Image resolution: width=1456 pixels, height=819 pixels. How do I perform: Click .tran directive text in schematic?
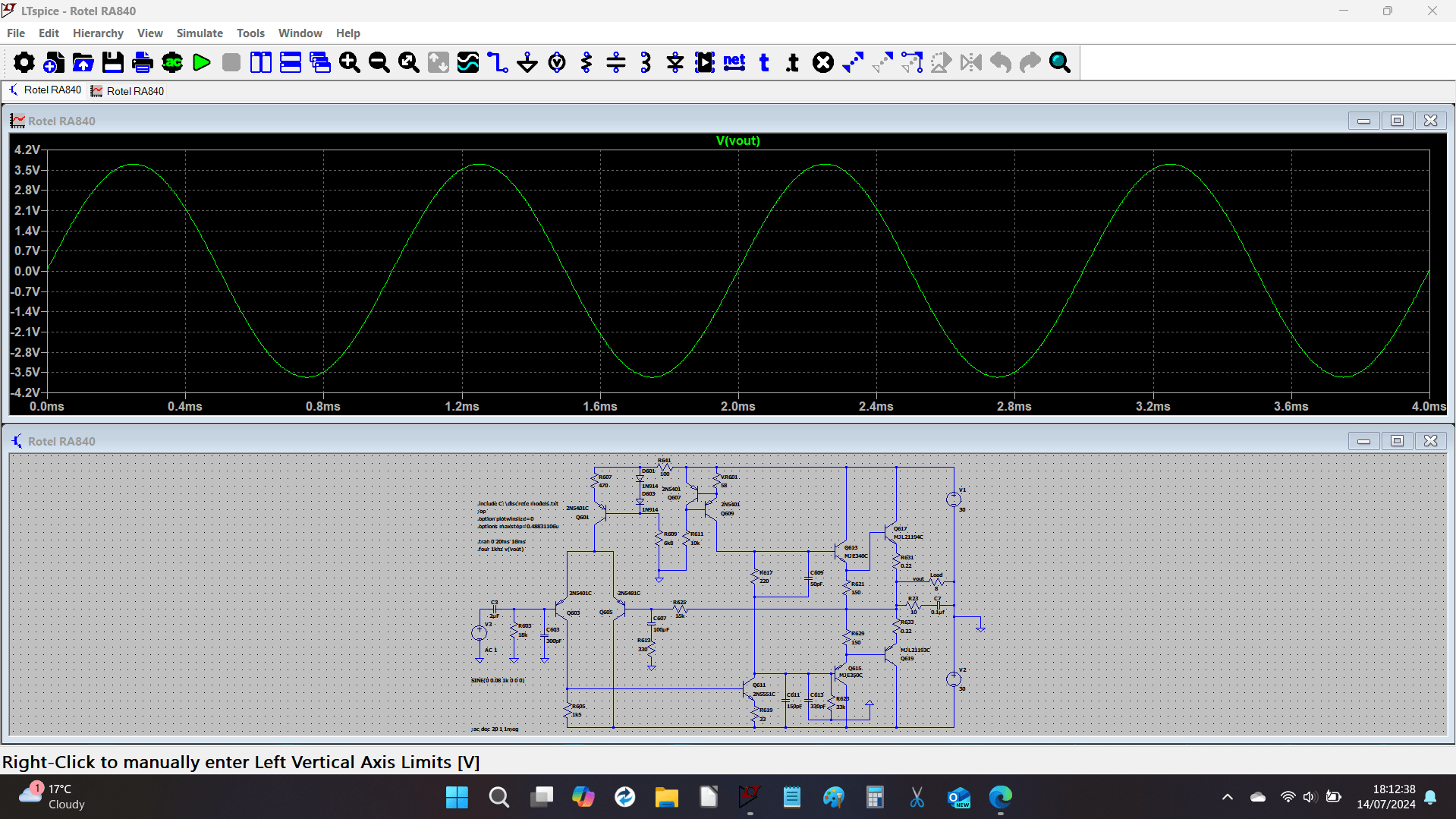(502, 542)
